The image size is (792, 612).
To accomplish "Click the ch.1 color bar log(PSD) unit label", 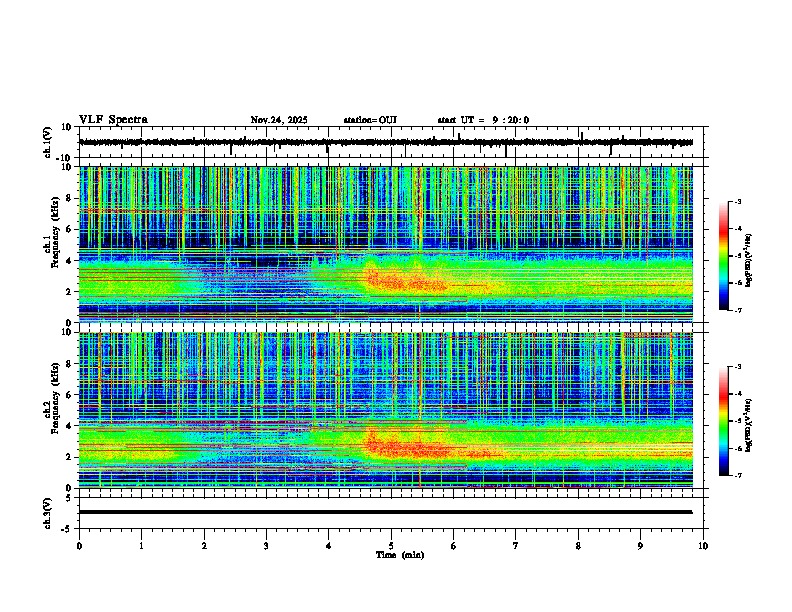I will tap(749, 261).
